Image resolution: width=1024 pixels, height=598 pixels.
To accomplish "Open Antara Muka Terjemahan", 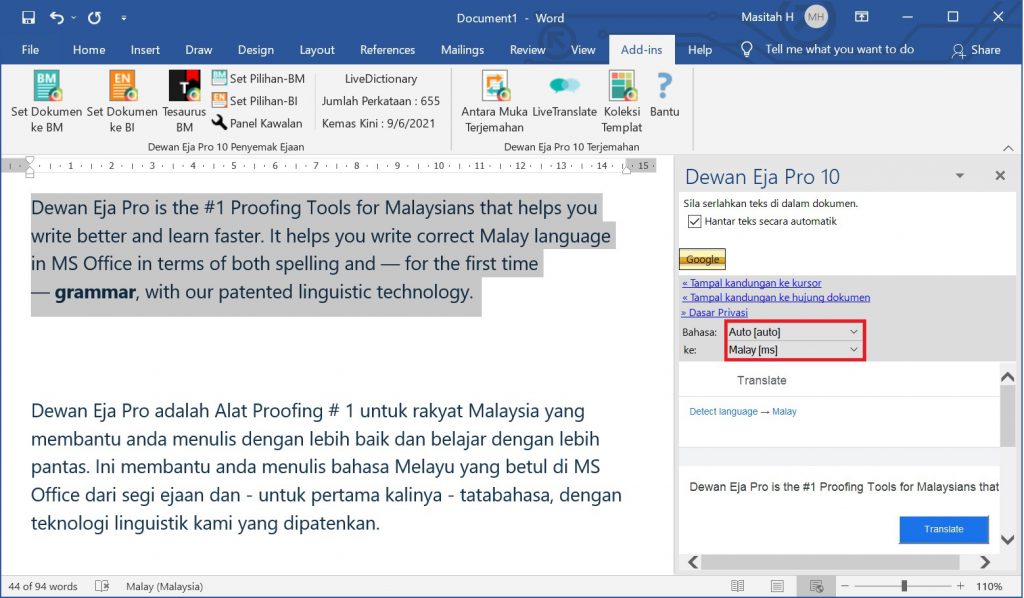I will pos(494,86).
